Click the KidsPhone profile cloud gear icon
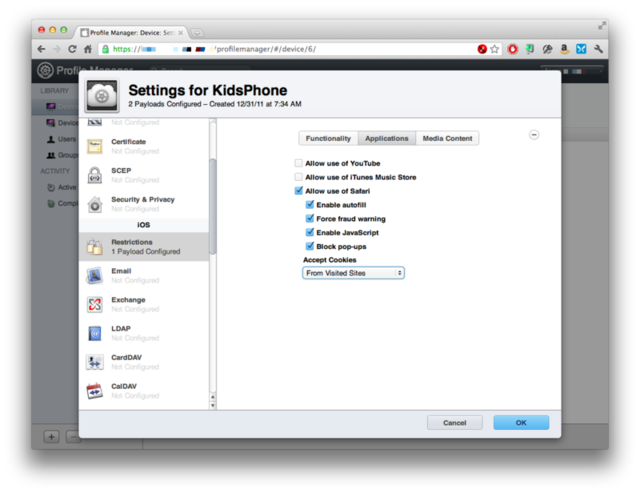The height and width of the screenshot is (493, 640). [x=102, y=95]
